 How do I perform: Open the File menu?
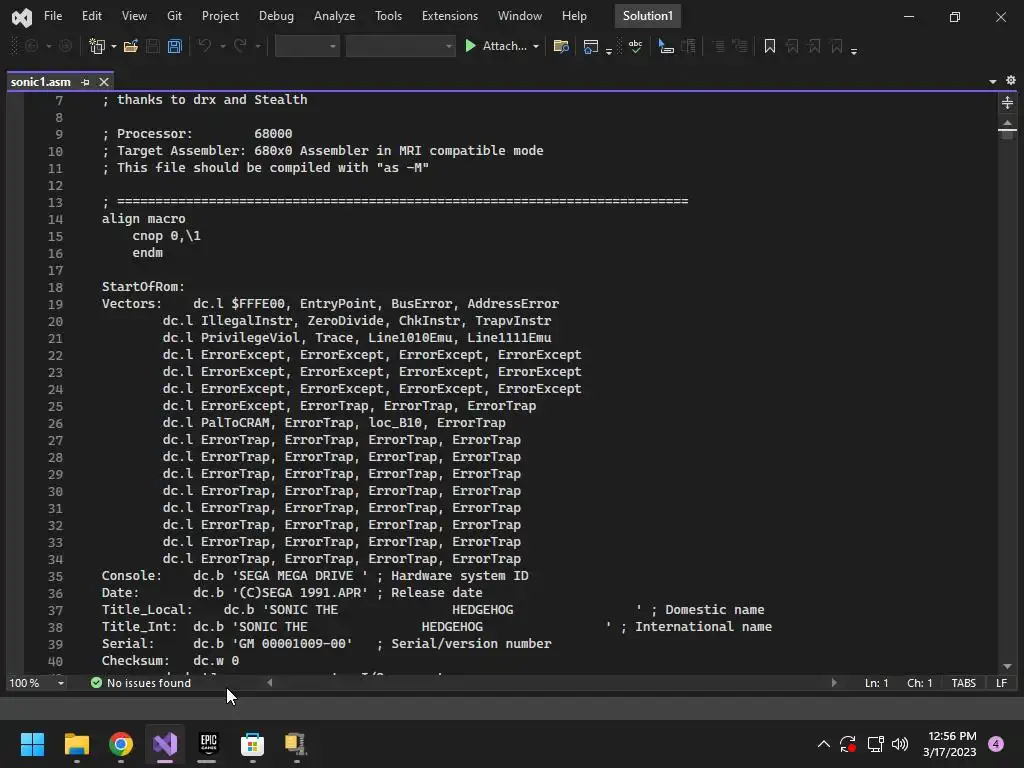tap(53, 16)
